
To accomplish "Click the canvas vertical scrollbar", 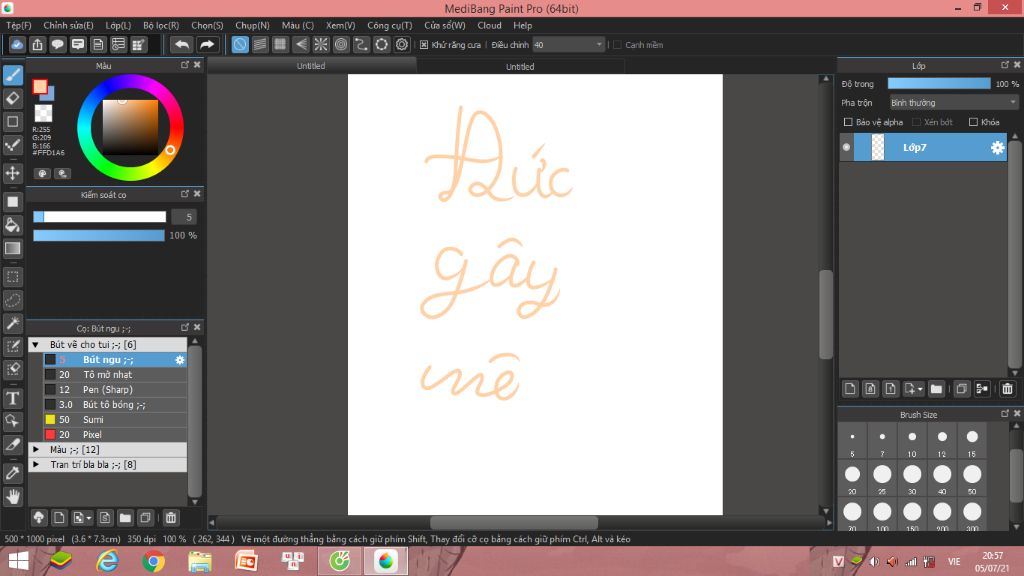I will pos(825,314).
